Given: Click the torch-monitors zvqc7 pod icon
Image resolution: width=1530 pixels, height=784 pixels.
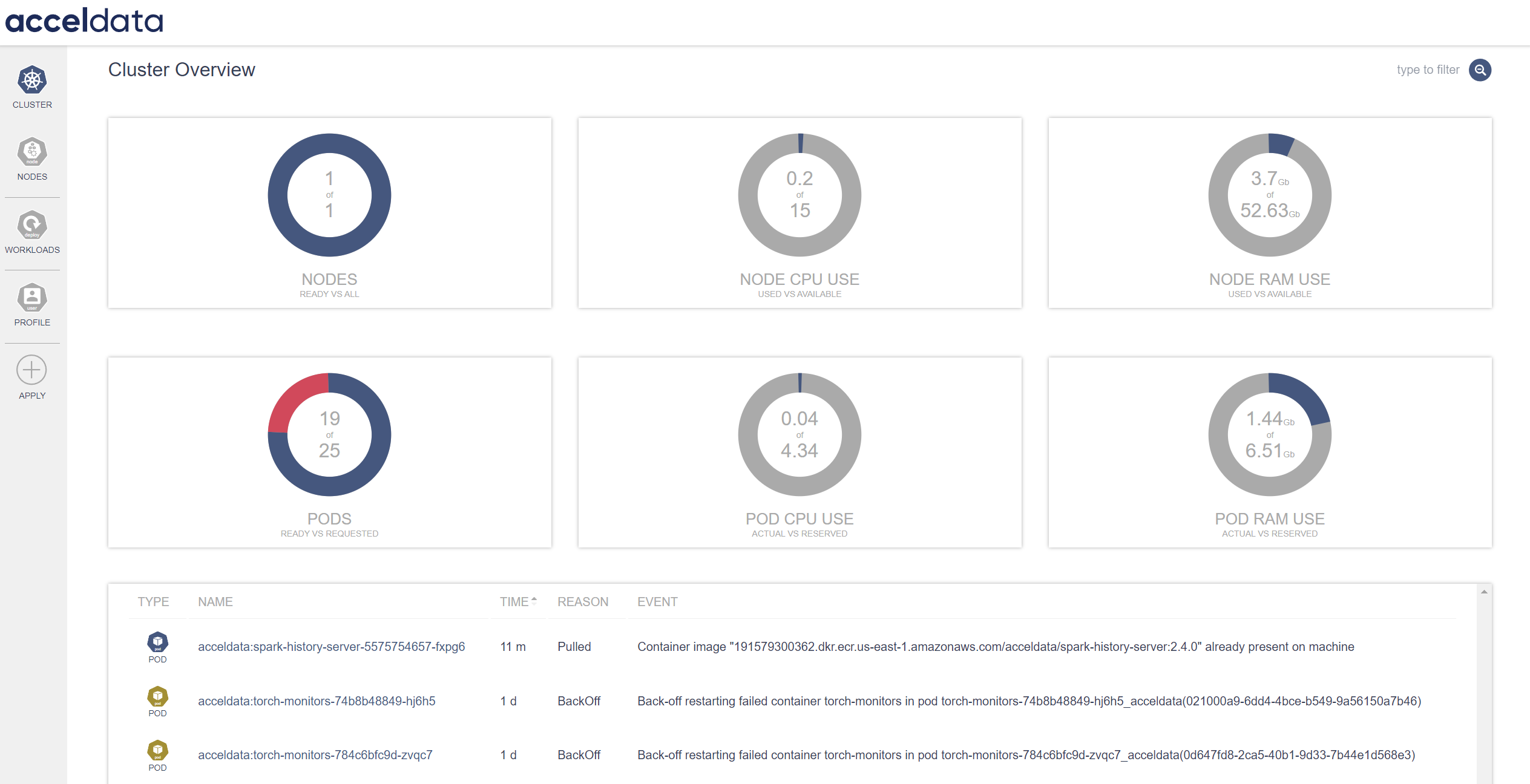Looking at the screenshot, I should click(157, 750).
